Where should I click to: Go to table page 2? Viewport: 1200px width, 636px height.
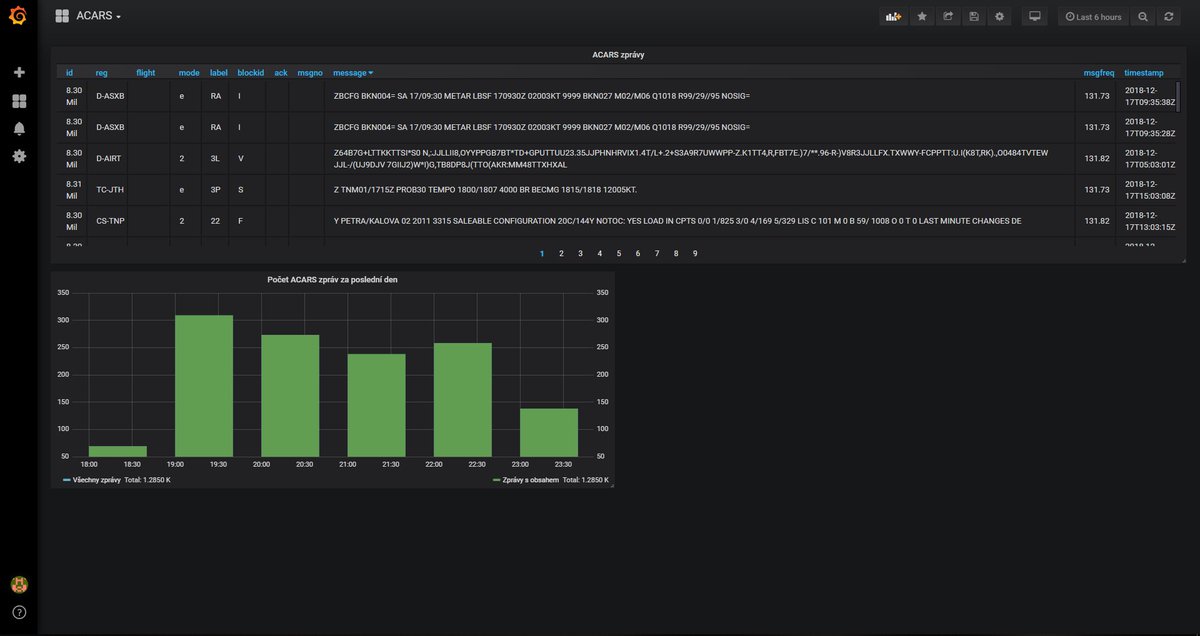click(x=561, y=254)
